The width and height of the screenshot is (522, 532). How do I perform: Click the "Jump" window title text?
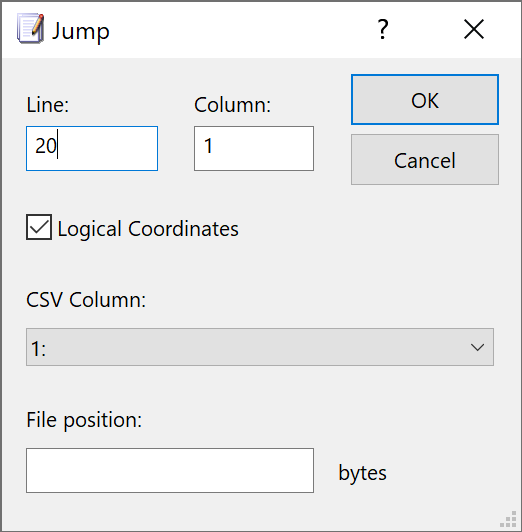pyautogui.click(x=81, y=32)
